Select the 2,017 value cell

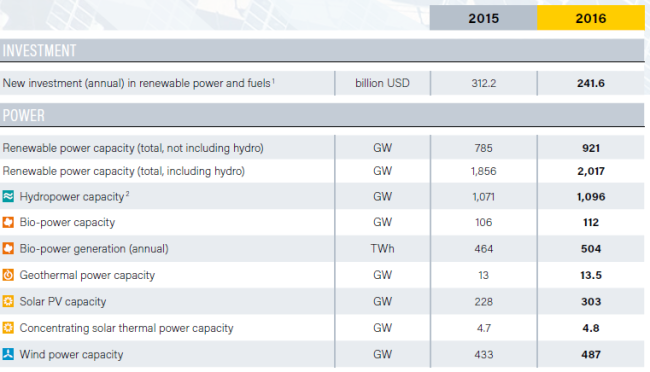pos(591,171)
